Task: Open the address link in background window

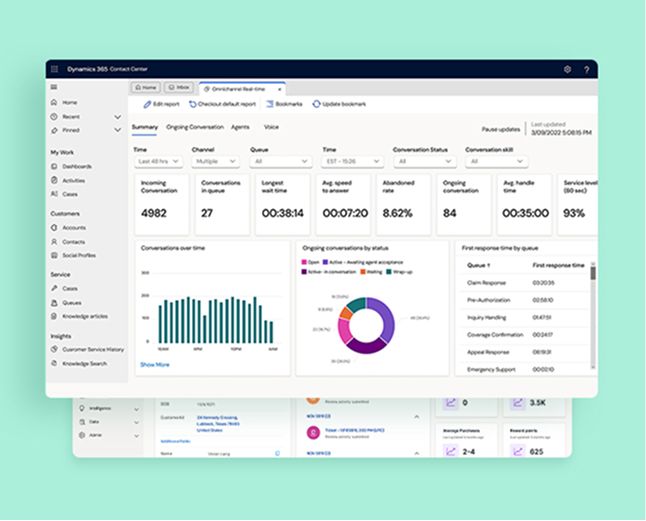Action: pyautogui.click(x=218, y=424)
